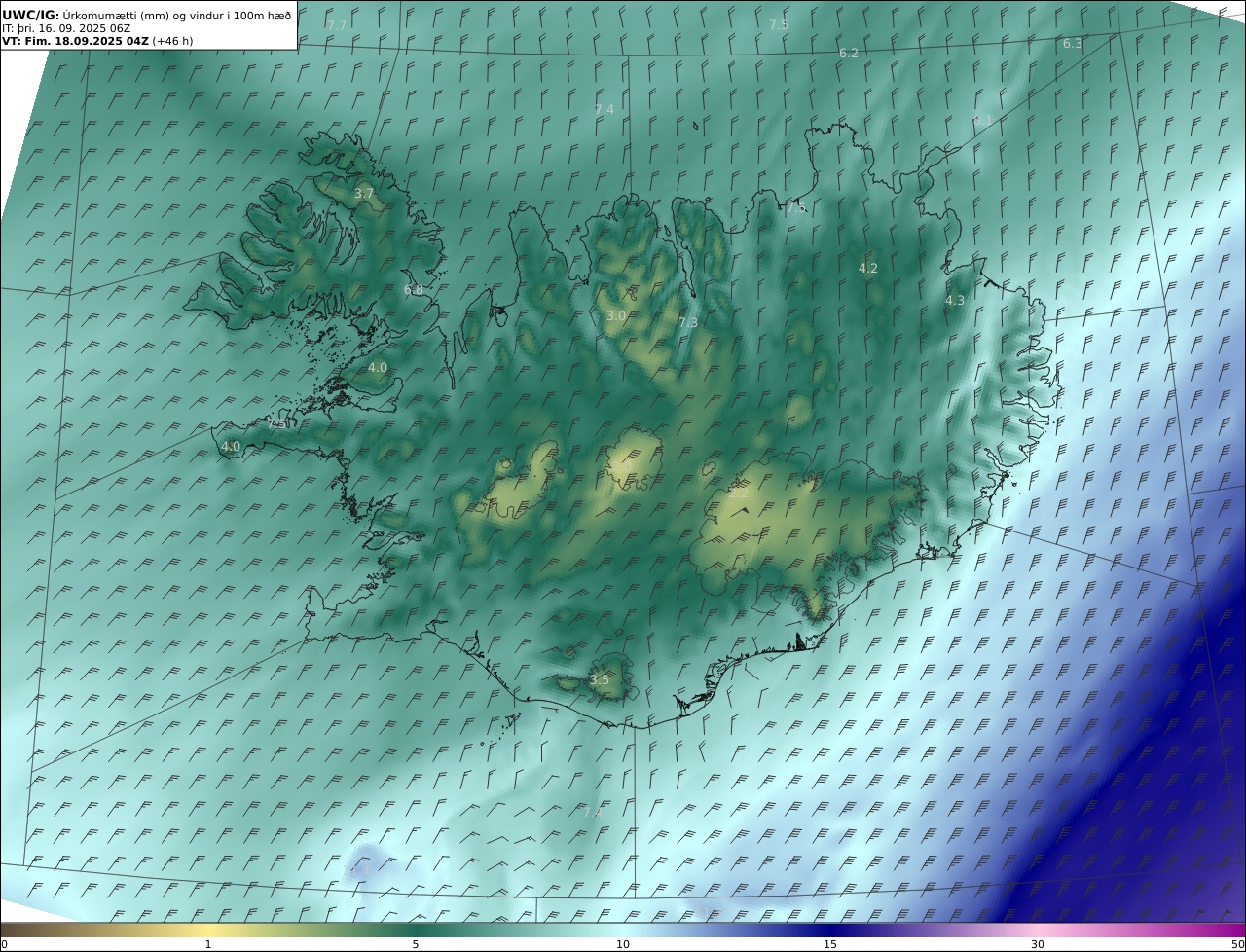Click the 8.1 value label
The image size is (1246, 952).
click(982, 120)
